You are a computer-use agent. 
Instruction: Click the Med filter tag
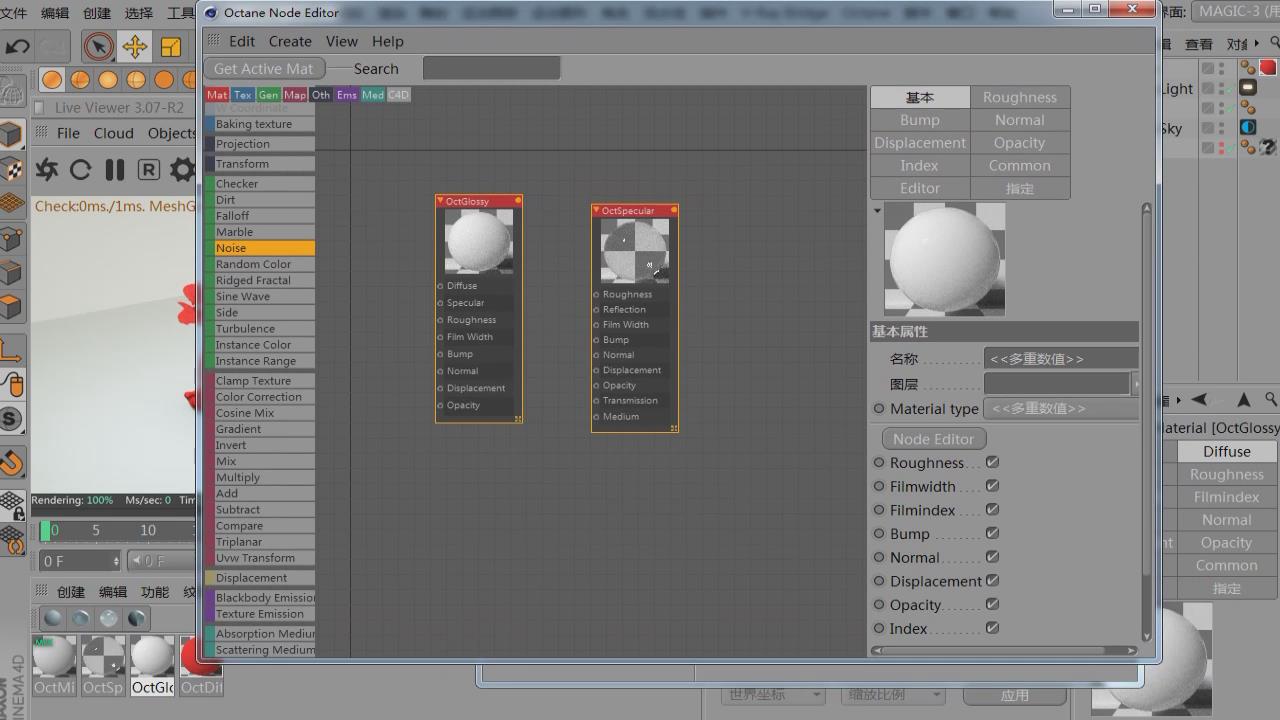click(x=372, y=95)
